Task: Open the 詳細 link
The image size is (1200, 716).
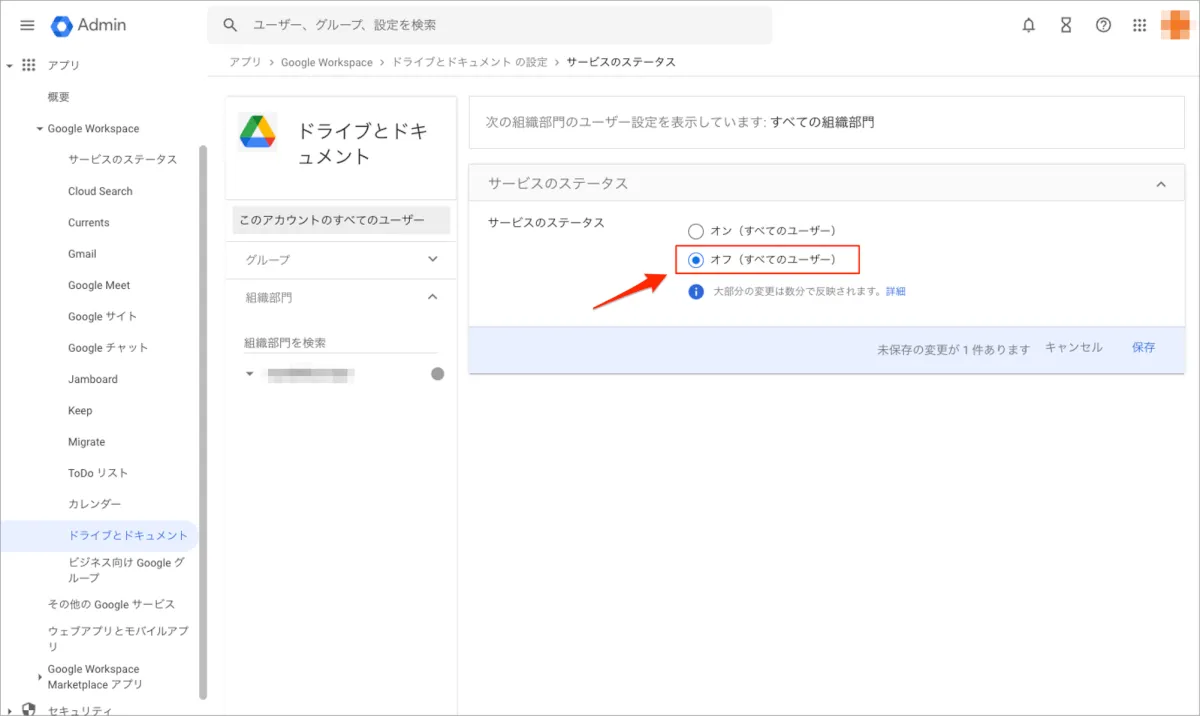Action: pos(895,292)
